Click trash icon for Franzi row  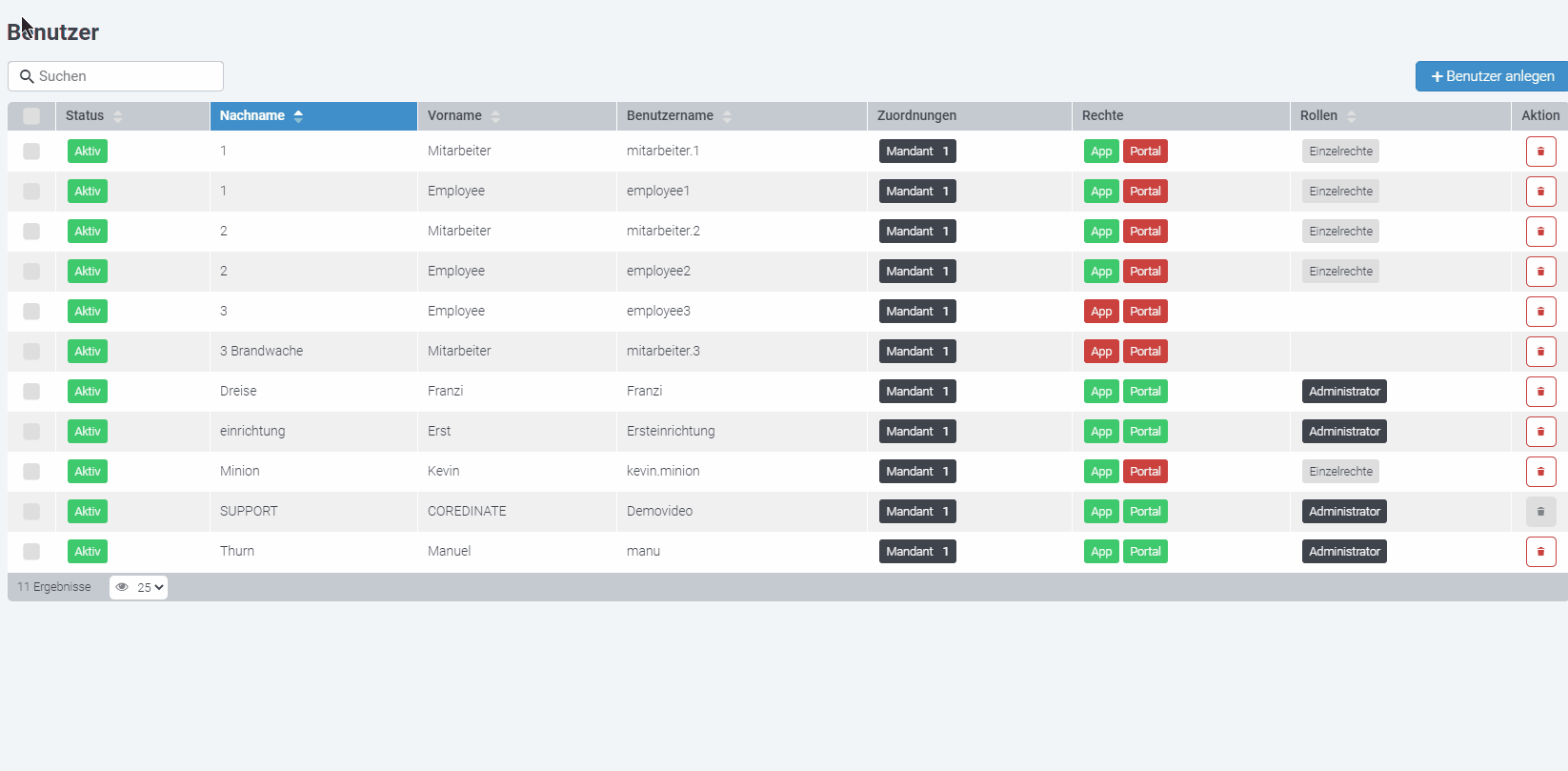click(1540, 392)
